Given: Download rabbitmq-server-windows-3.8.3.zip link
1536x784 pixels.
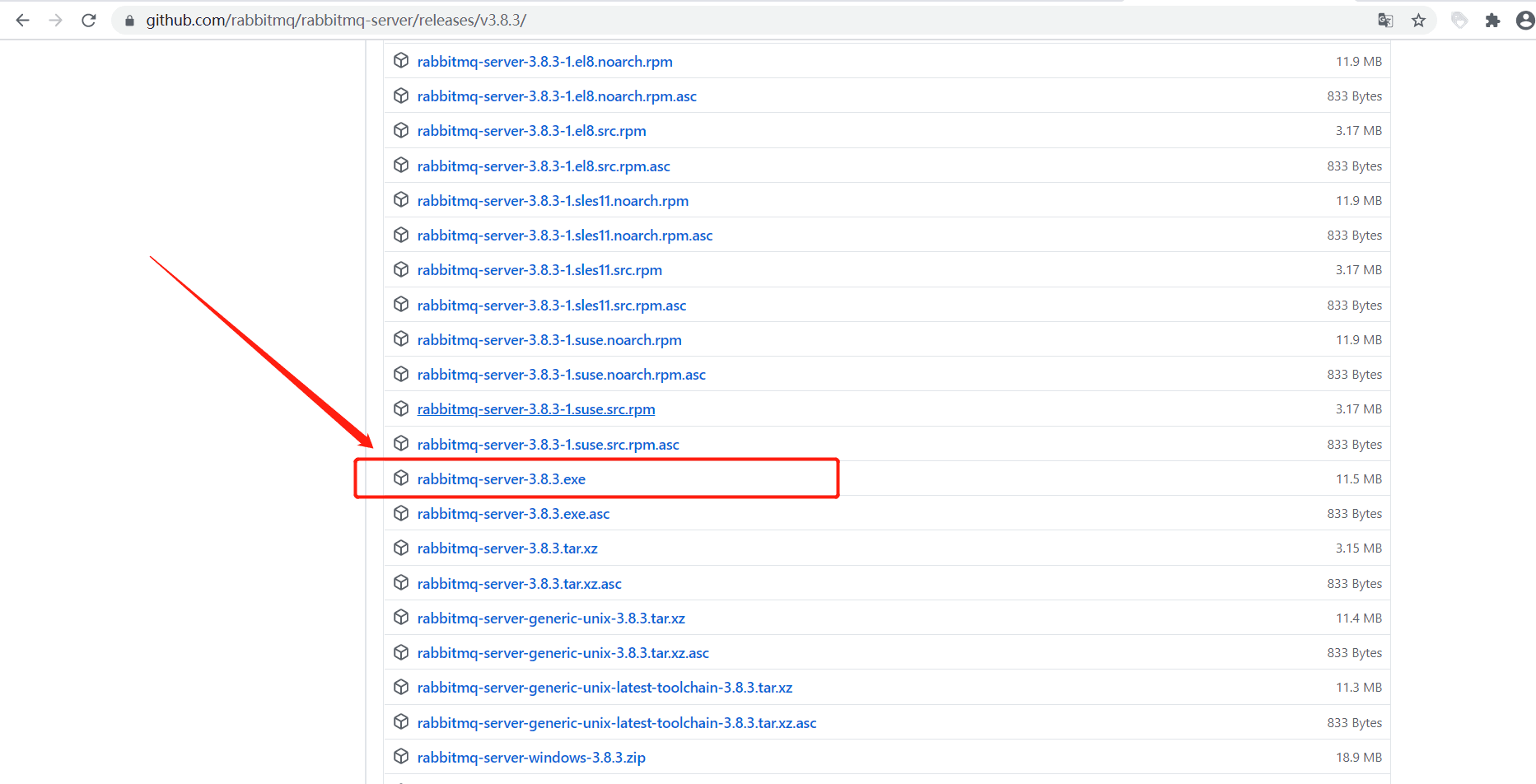Looking at the screenshot, I should [531, 758].
